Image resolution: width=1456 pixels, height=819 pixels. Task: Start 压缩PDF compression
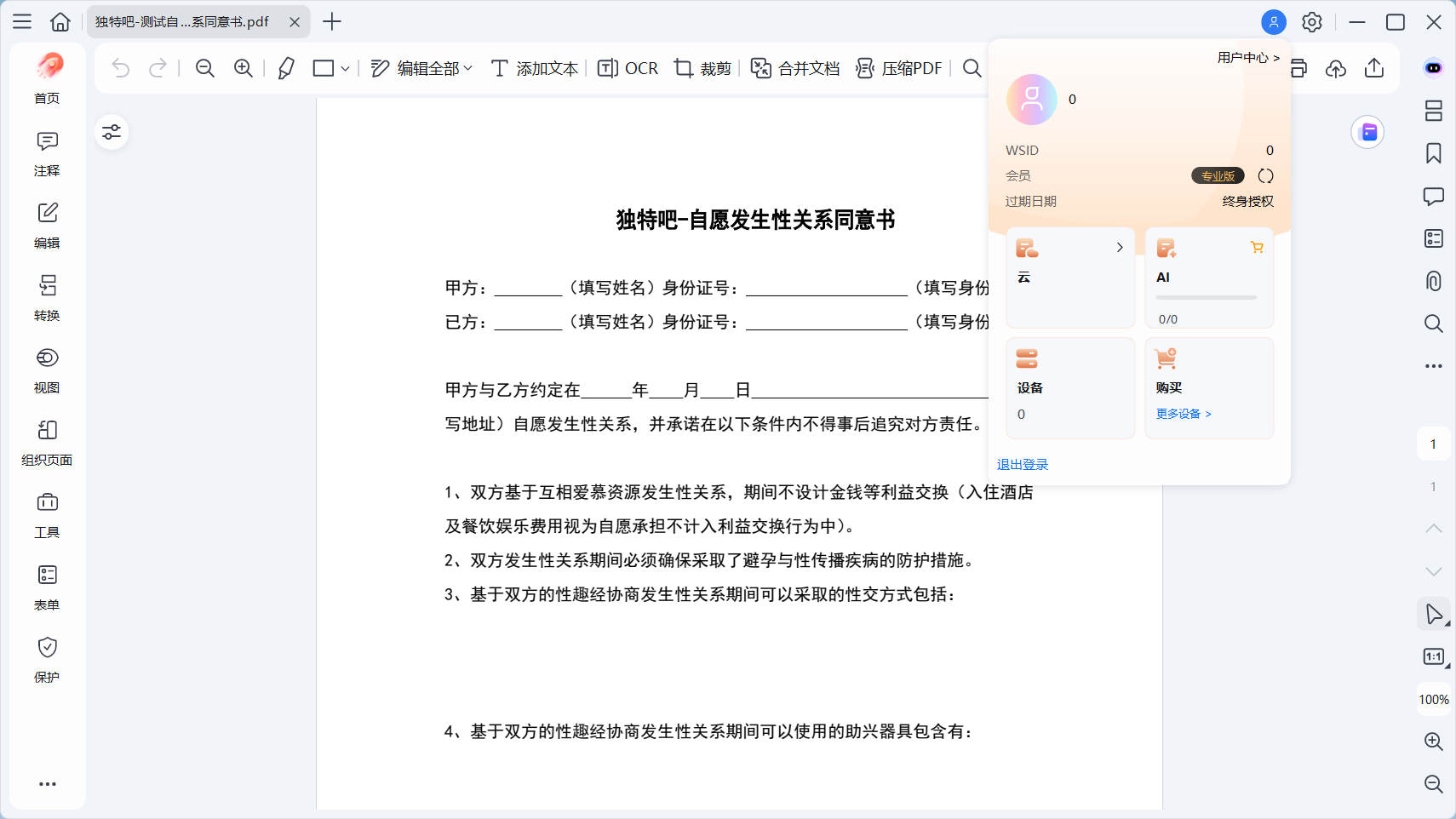(x=898, y=68)
